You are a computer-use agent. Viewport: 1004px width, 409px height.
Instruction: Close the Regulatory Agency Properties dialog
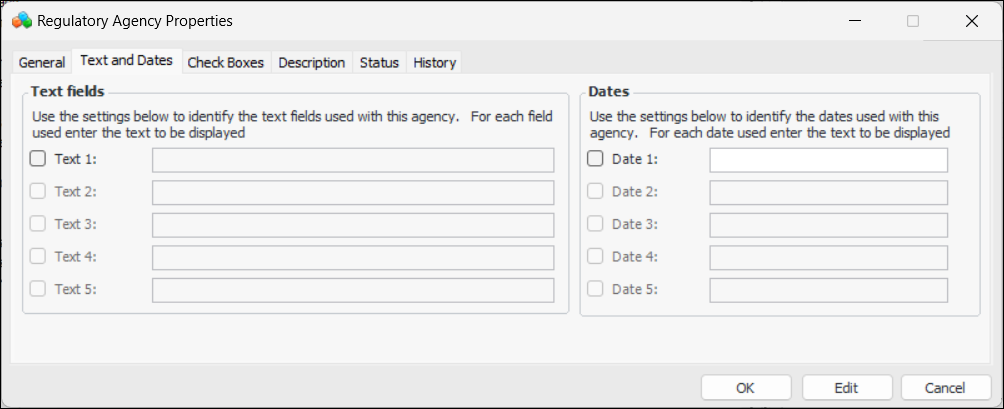point(971,20)
